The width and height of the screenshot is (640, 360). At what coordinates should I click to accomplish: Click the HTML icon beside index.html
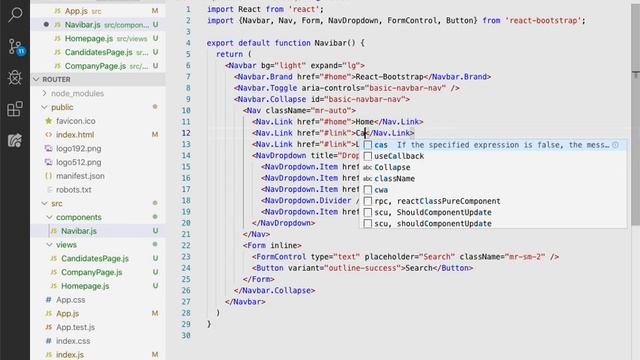click(x=49, y=135)
